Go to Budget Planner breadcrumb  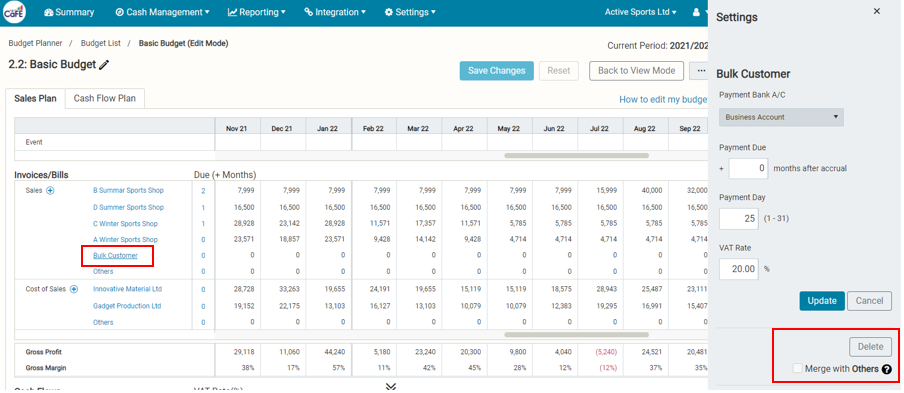35,43
